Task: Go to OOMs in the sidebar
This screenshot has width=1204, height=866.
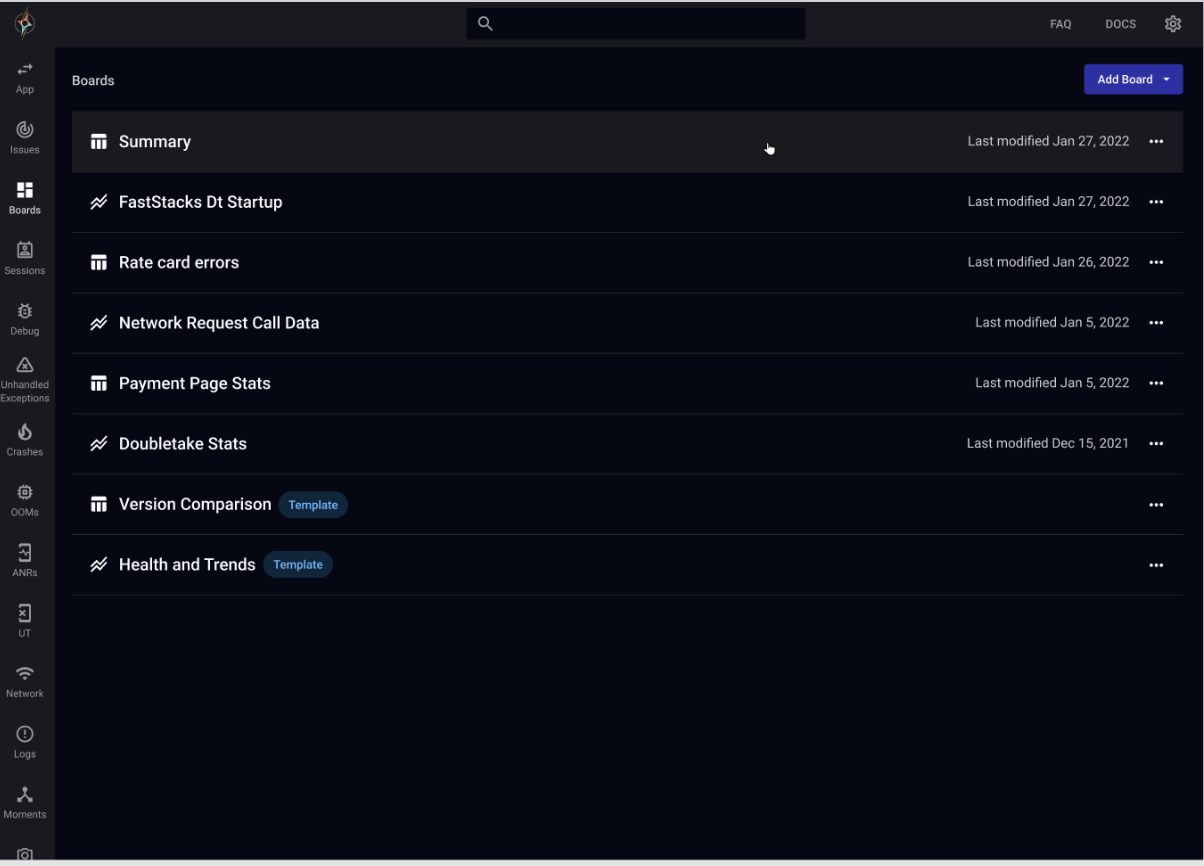Action: [x=25, y=500]
